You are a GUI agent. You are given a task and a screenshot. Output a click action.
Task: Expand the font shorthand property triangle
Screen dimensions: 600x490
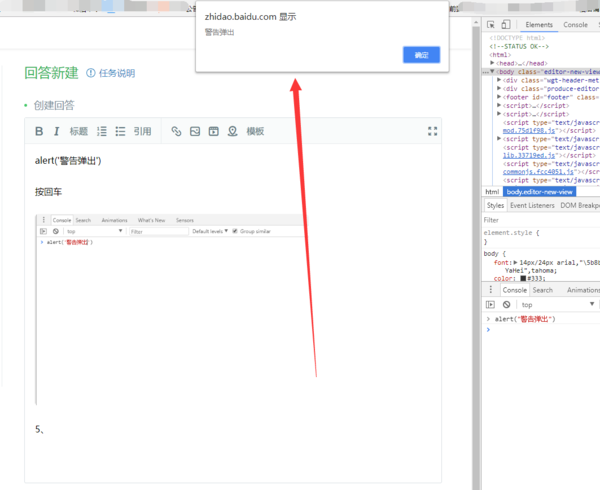coord(515,262)
